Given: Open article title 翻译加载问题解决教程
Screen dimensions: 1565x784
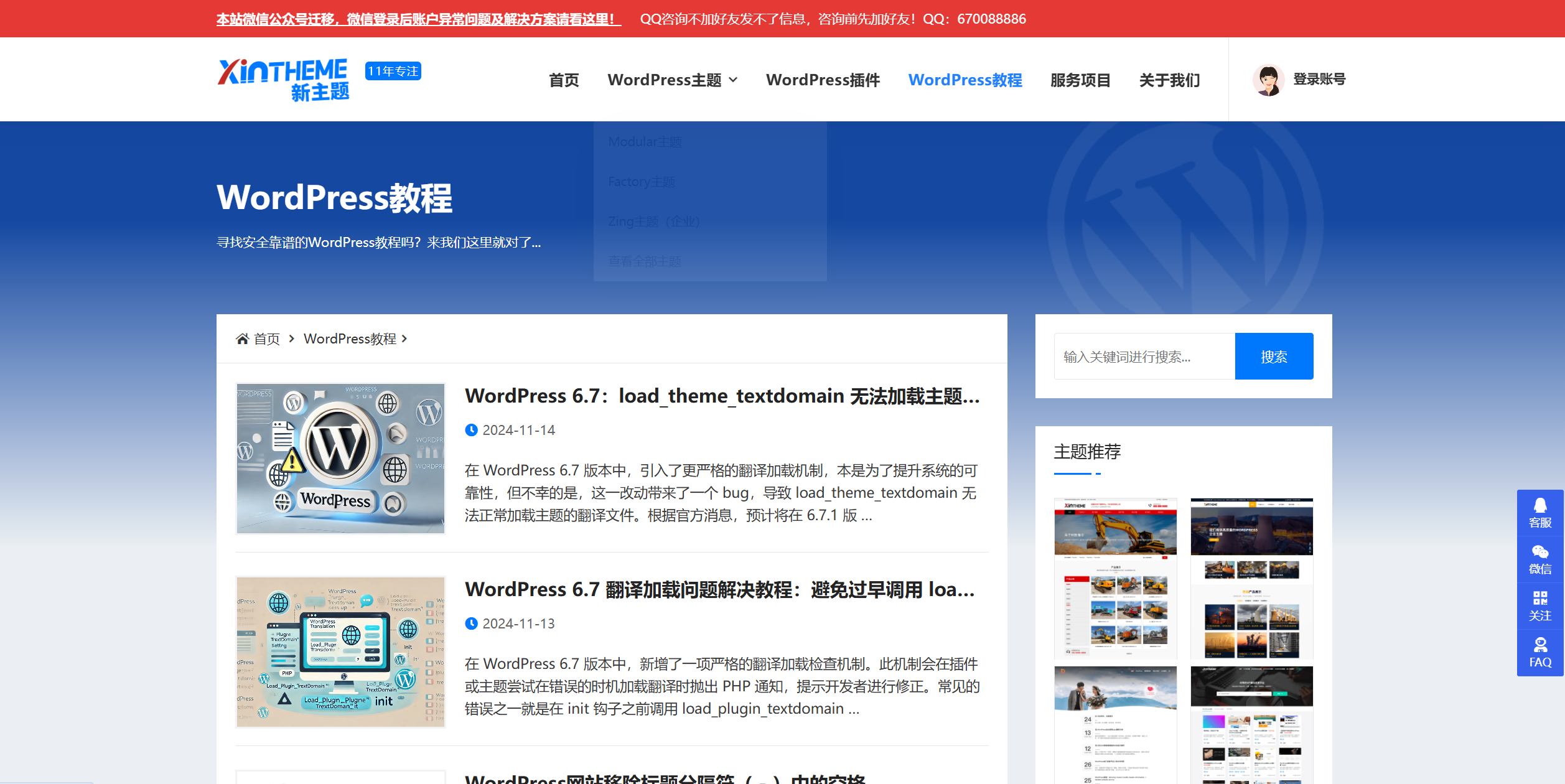Looking at the screenshot, I should pyautogui.click(x=720, y=589).
